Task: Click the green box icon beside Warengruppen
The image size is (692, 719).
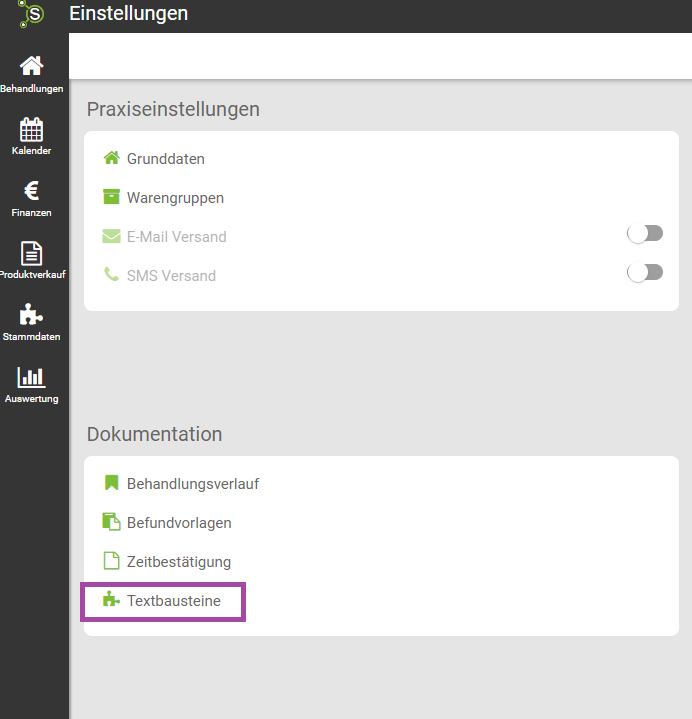Action: (111, 197)
